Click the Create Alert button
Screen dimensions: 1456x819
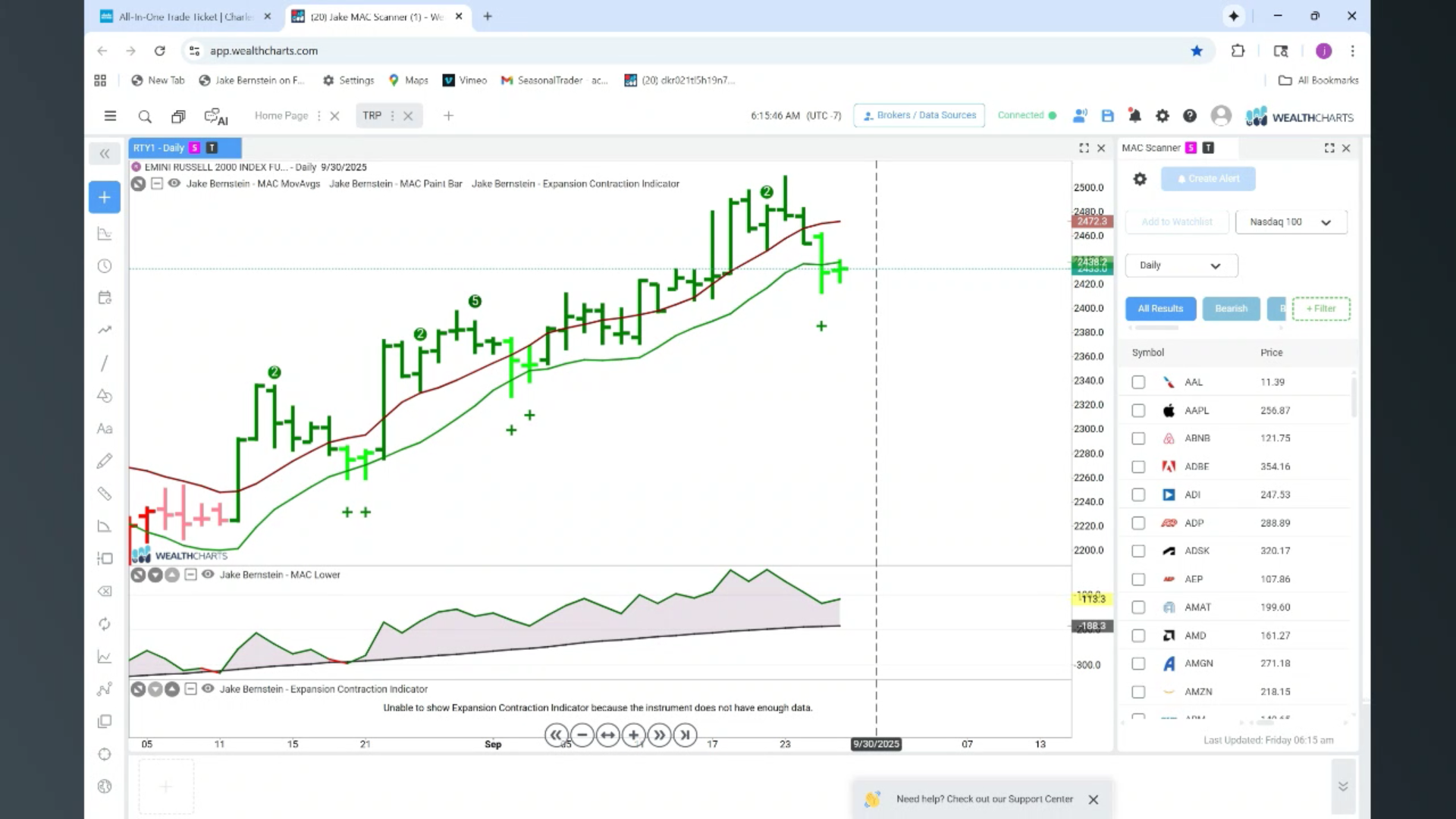point(1208,179)
